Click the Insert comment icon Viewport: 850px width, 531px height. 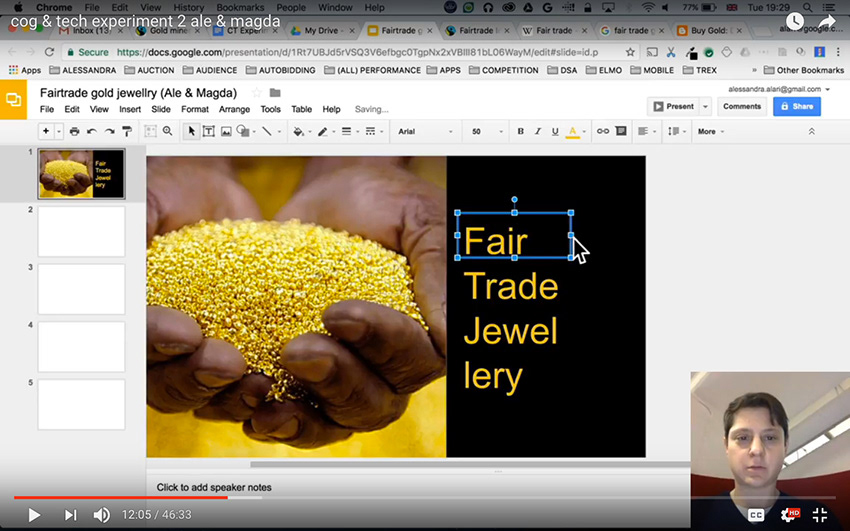pos(621,131)
